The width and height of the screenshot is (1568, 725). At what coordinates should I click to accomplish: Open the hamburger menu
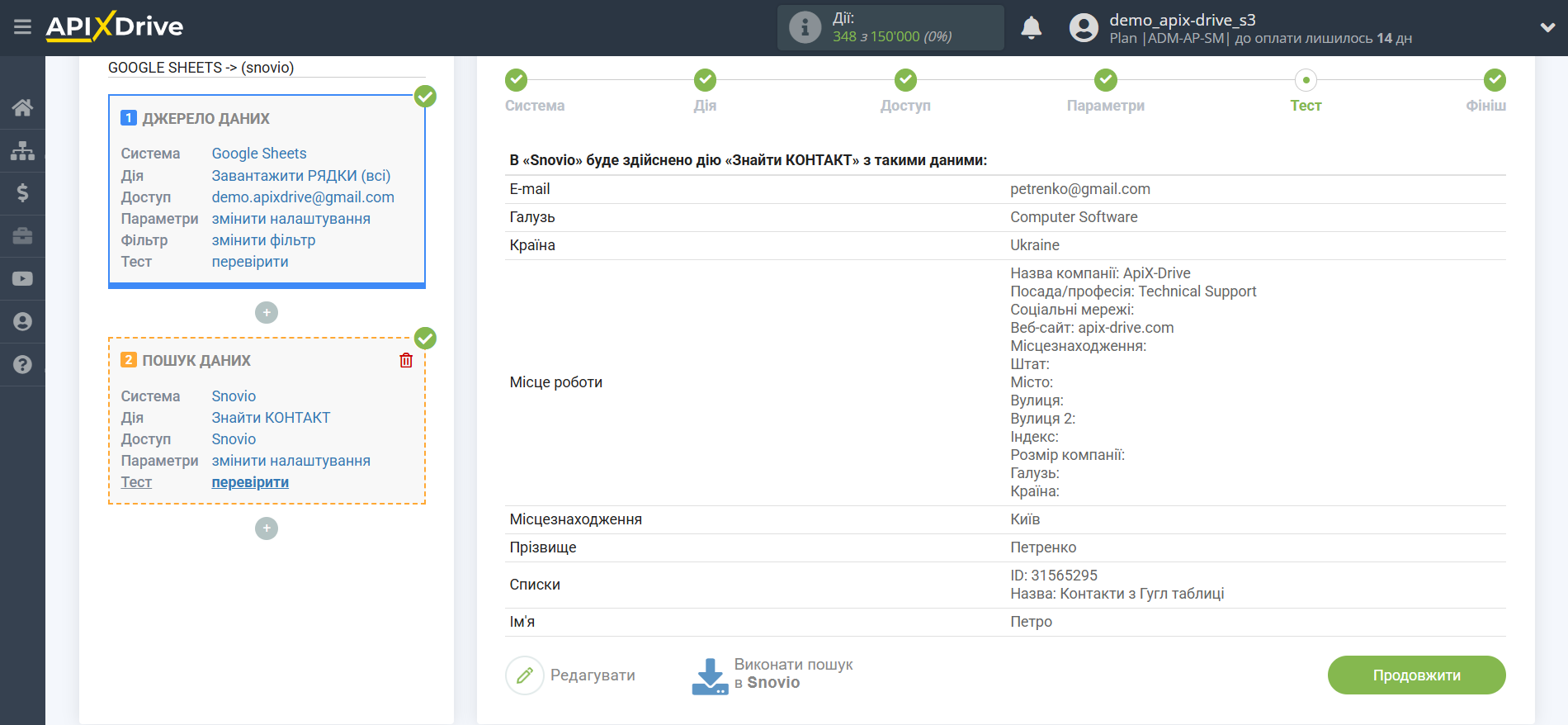(22, 27)
